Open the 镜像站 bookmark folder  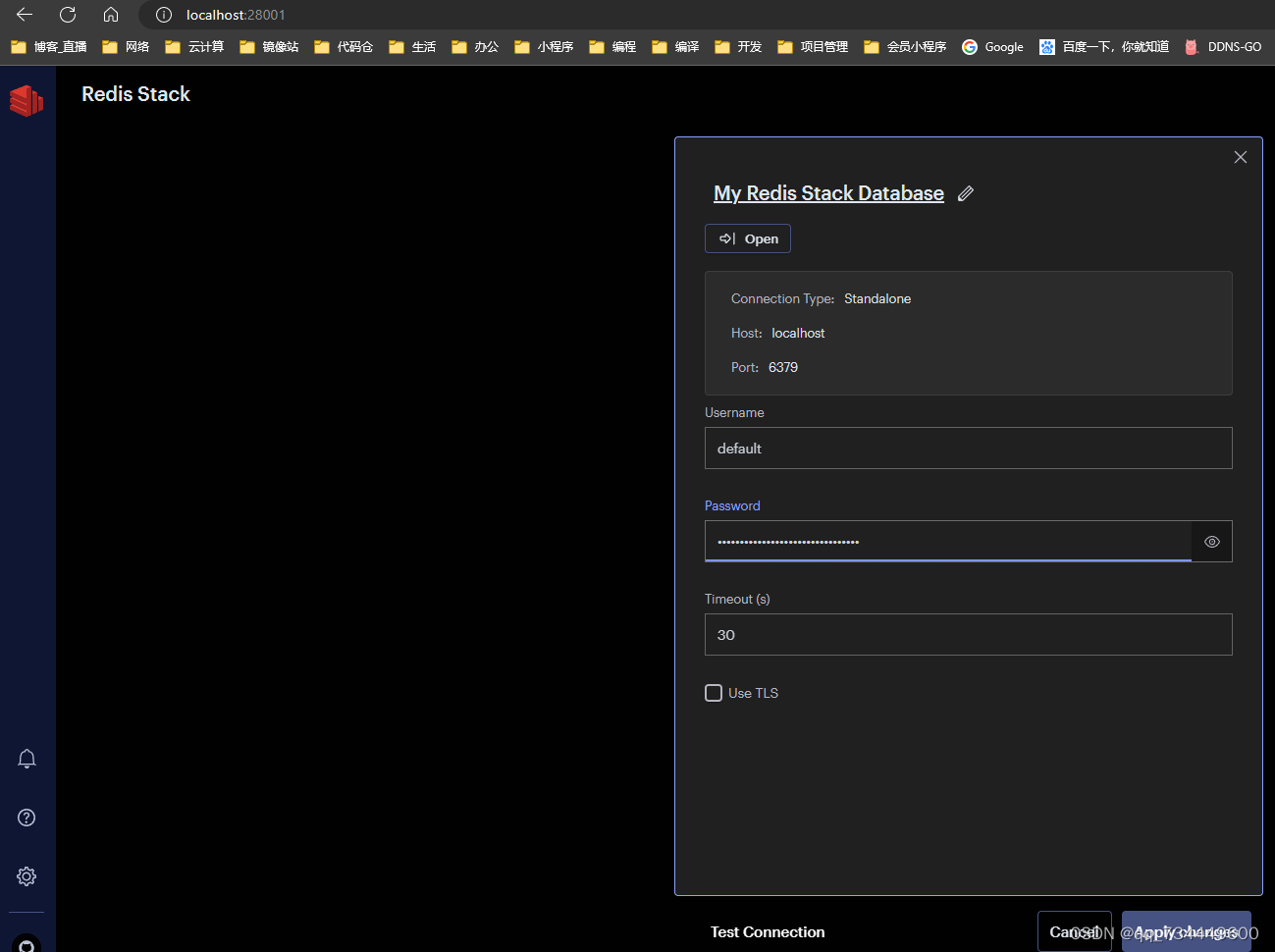pyautogui.click(x=270, y=47)
